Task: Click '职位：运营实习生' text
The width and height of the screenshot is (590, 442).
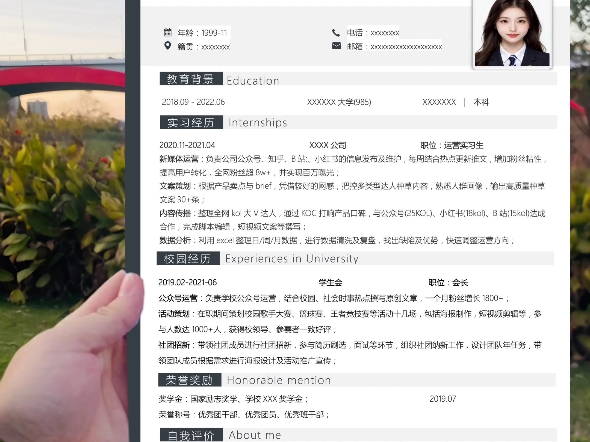Action: click(452, 145)
